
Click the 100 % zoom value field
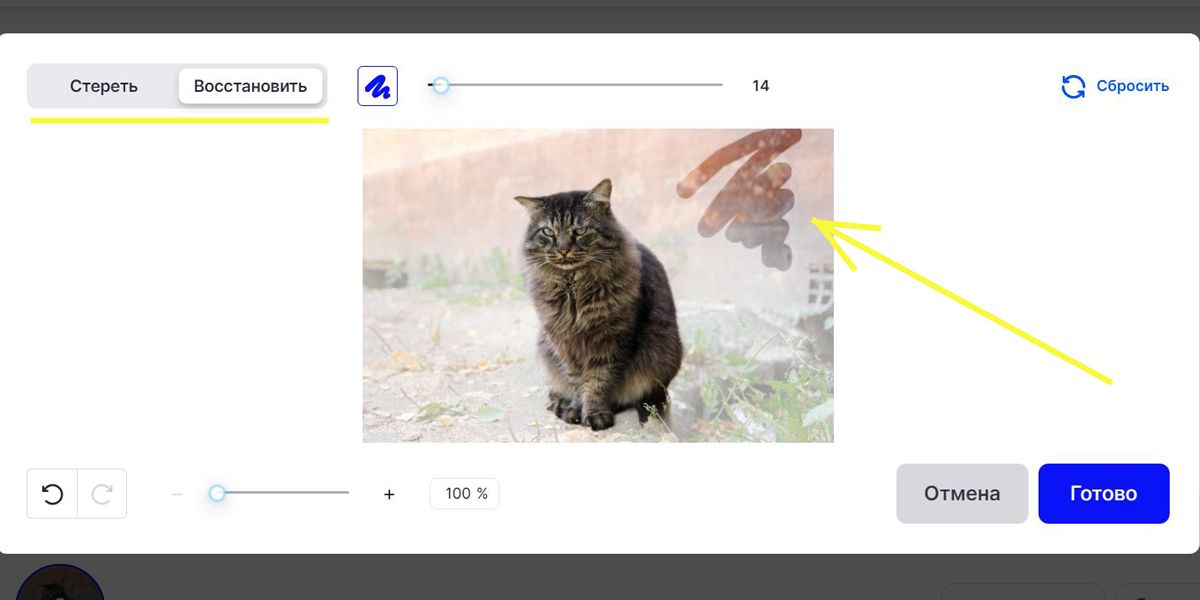tap(465, 494)
